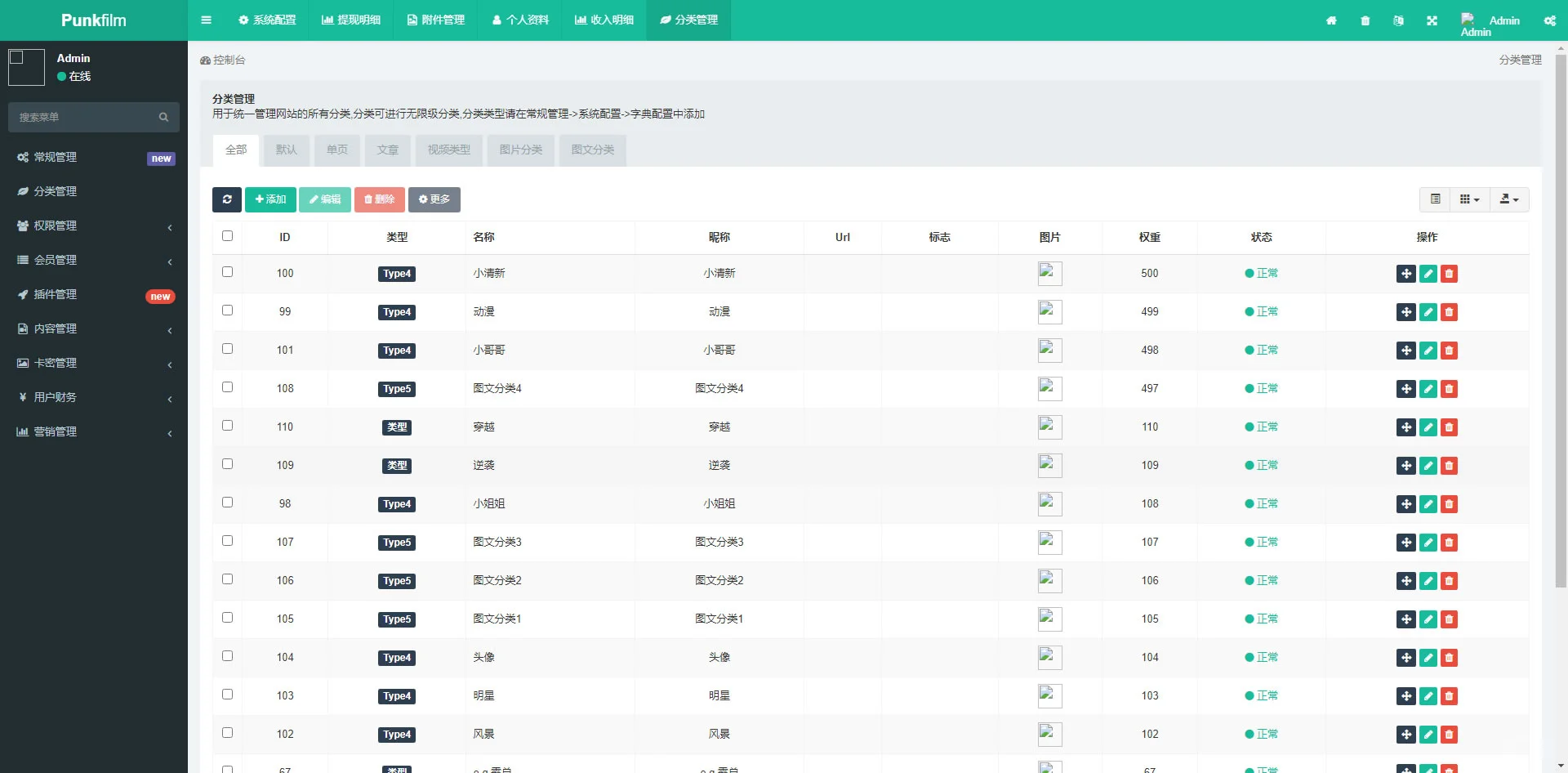Select the 单页 filter tab

click(337, 150)
